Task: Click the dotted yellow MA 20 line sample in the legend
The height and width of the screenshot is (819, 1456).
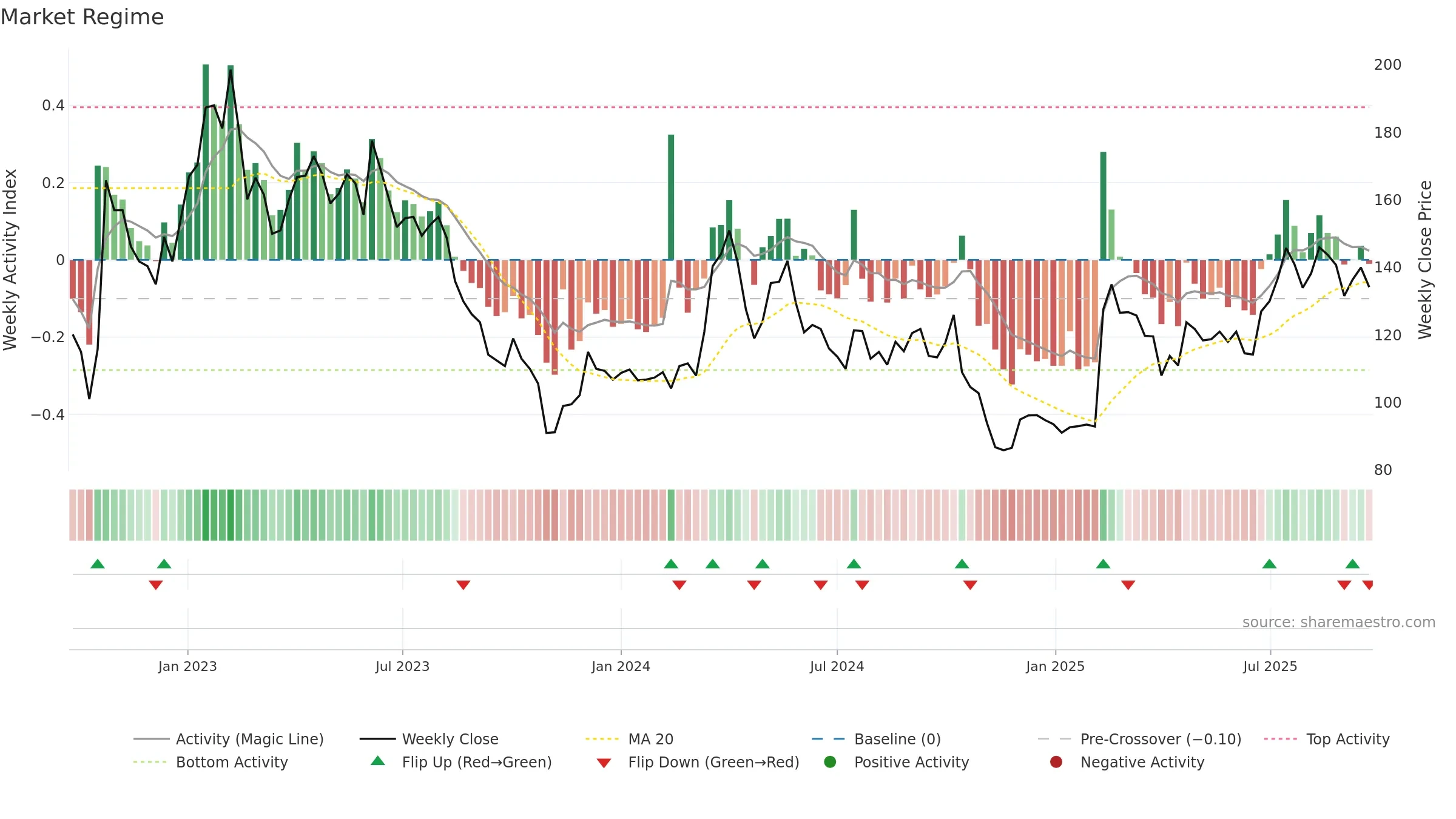Action: click(602, 739)
